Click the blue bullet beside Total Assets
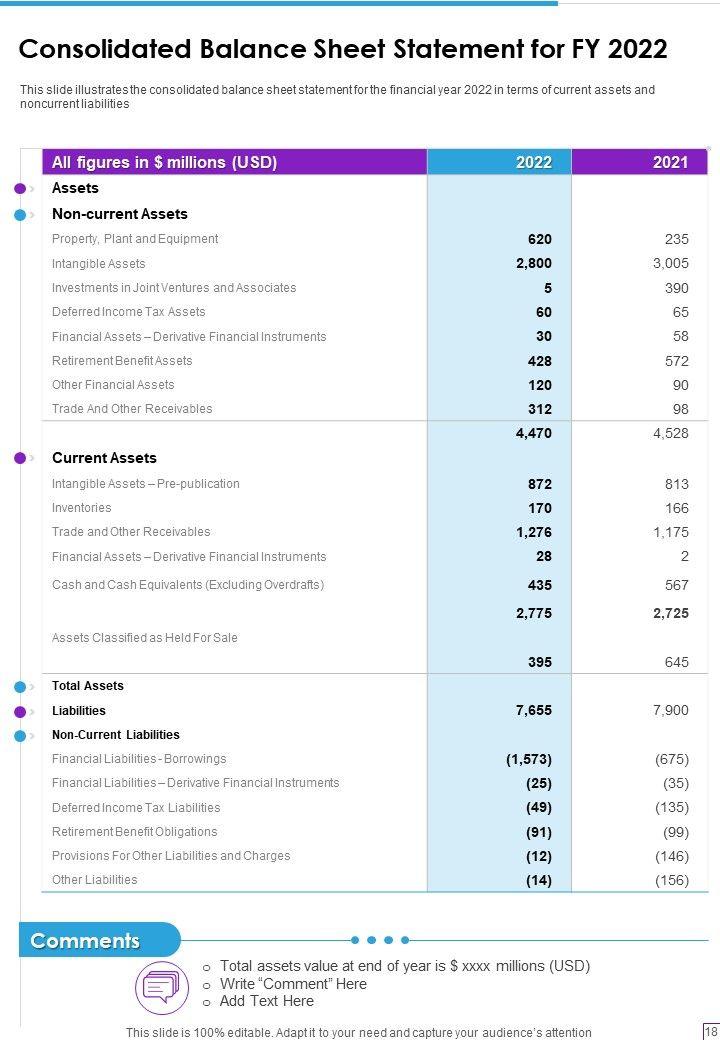This screenshot has height=1040, width=720. tap(20, 686)
